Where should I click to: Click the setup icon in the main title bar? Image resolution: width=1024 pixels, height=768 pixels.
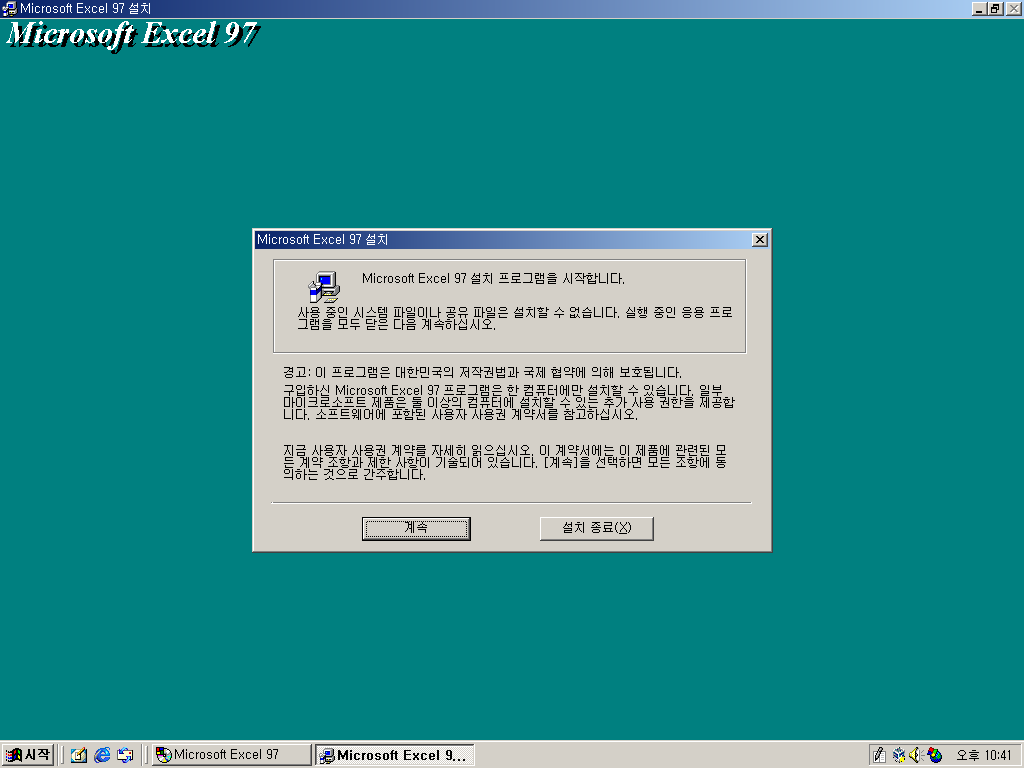[9, 8]
